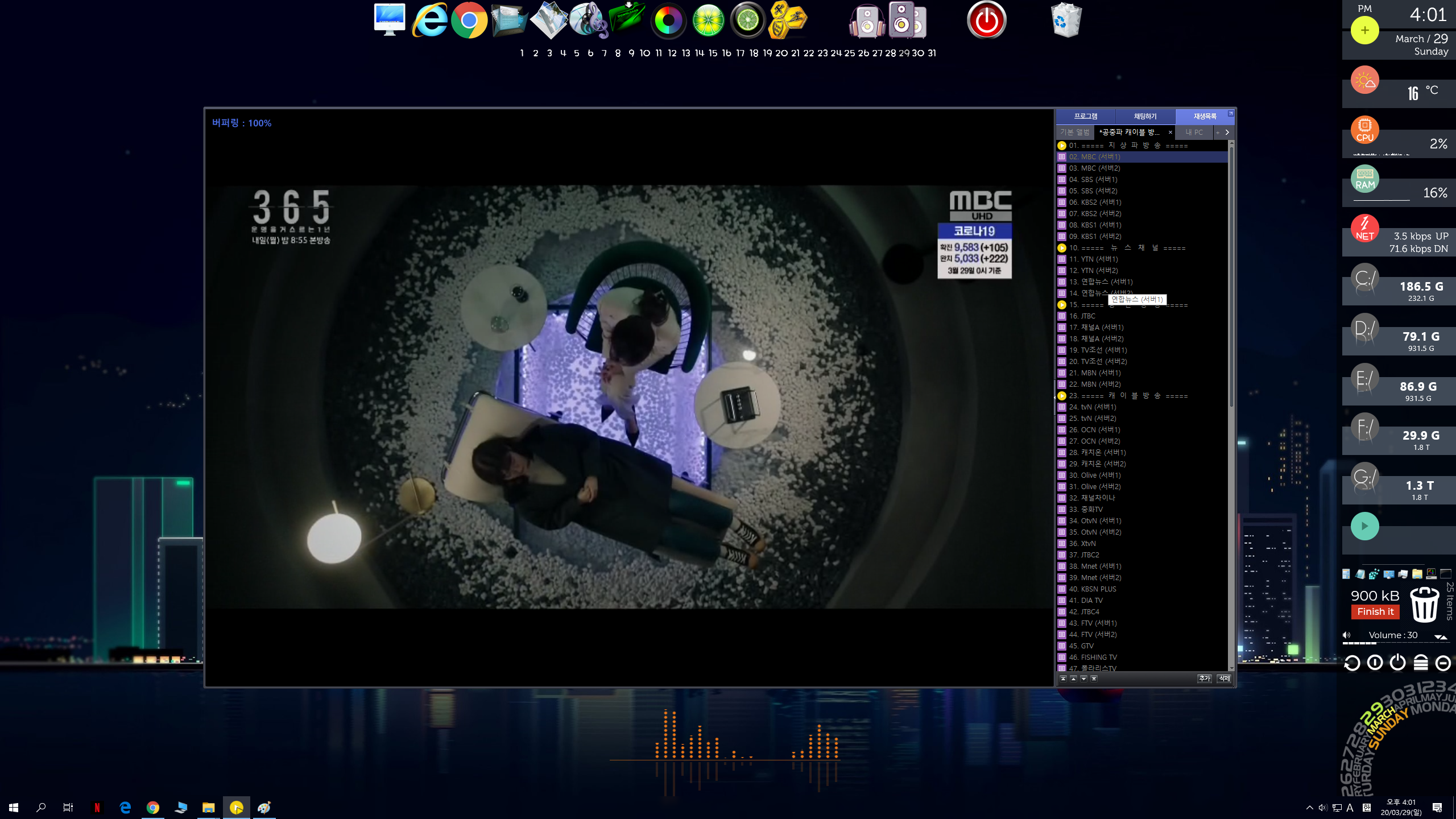This screenshot has width=1456, height=819.
Task: Open File Explorer from the taskbar
Action: click(209, 807)
